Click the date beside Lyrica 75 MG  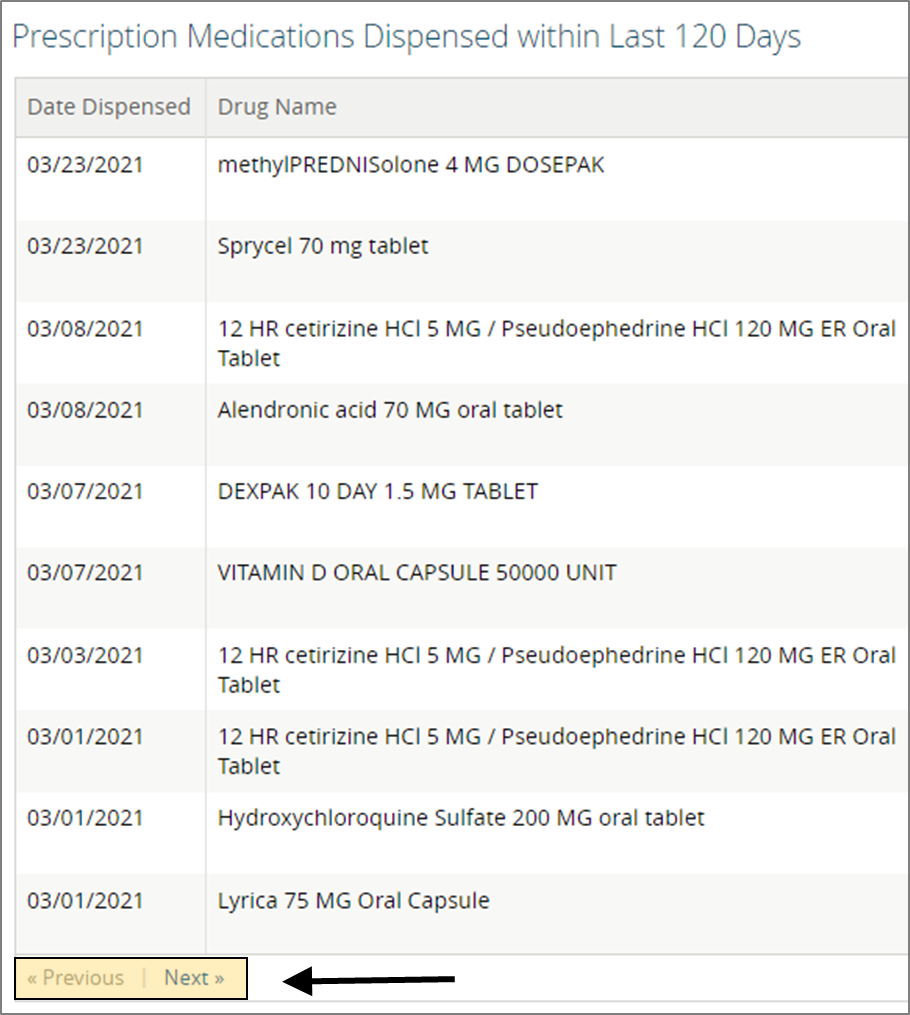click(x=85, y=901)
